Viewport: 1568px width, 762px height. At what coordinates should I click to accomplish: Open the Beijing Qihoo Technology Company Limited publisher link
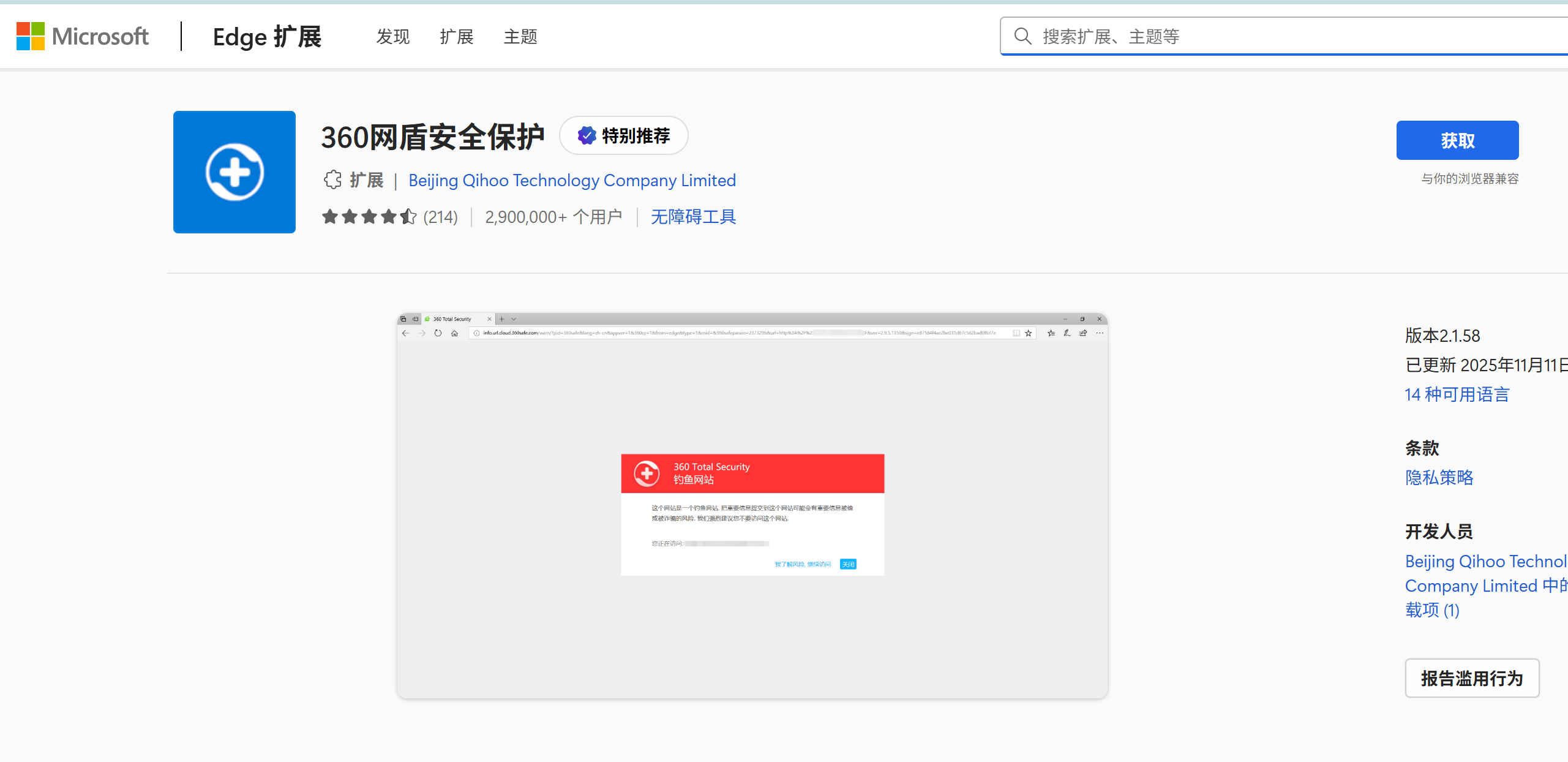[x=572, y=180]
